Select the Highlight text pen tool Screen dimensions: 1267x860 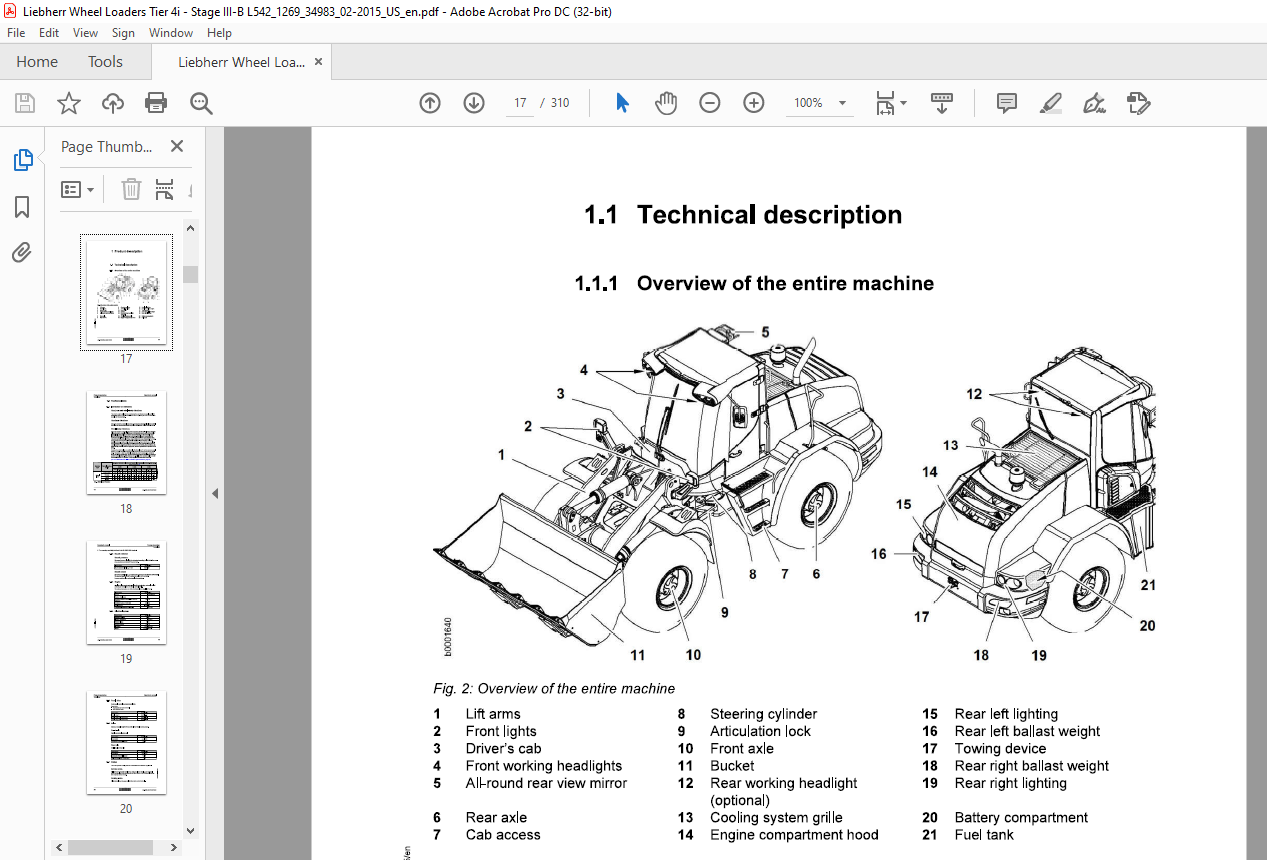(1050, 103)
